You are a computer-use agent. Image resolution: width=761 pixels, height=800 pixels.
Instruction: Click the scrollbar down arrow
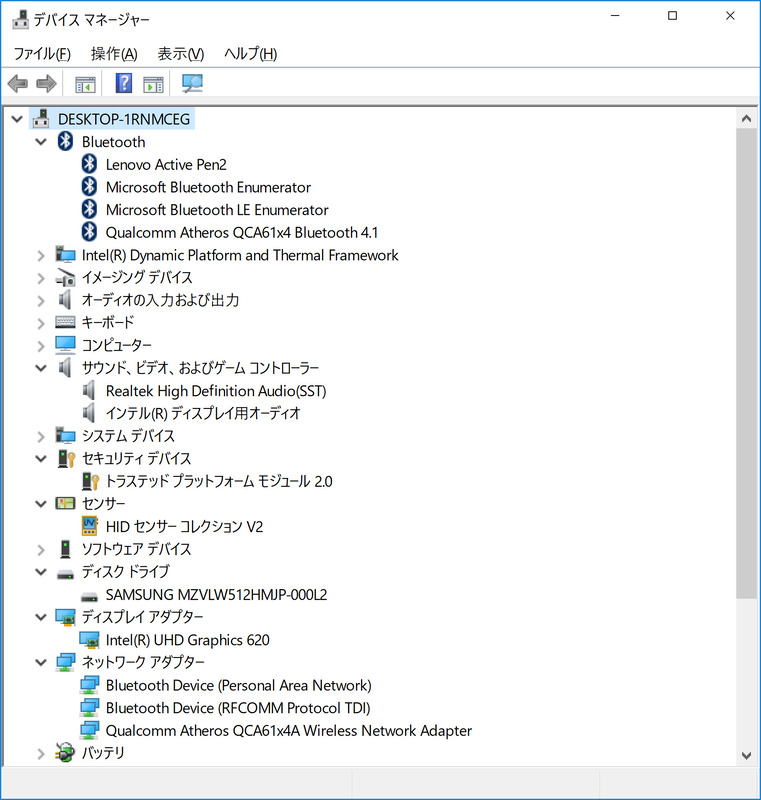pos(746,756)
